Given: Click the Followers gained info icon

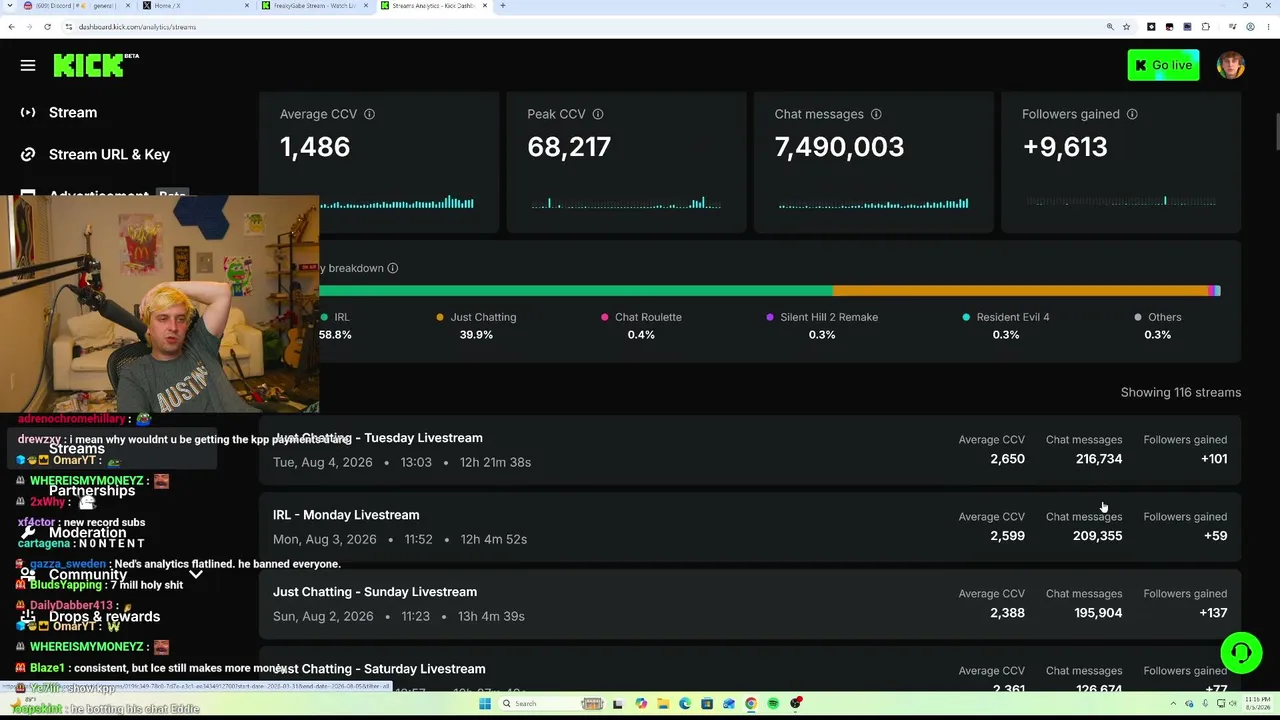Looking at the screenshot, I should pyautogui.click(x=1132, y=114).
